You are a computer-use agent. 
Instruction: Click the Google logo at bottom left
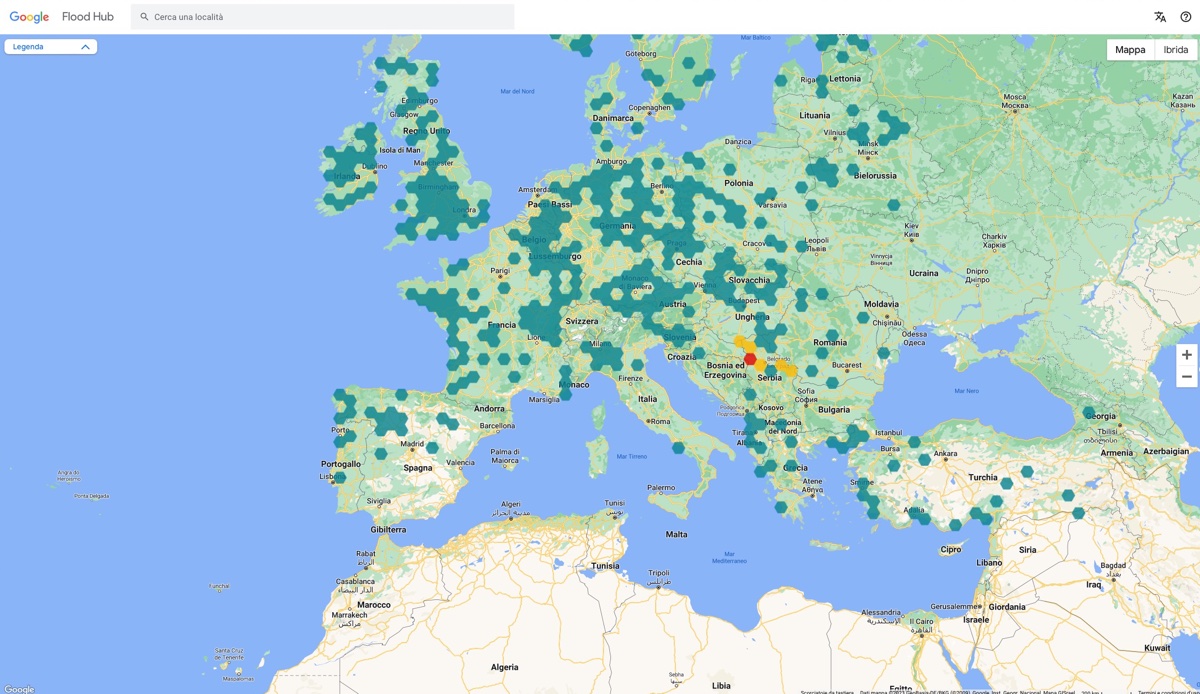click(19, 688)
